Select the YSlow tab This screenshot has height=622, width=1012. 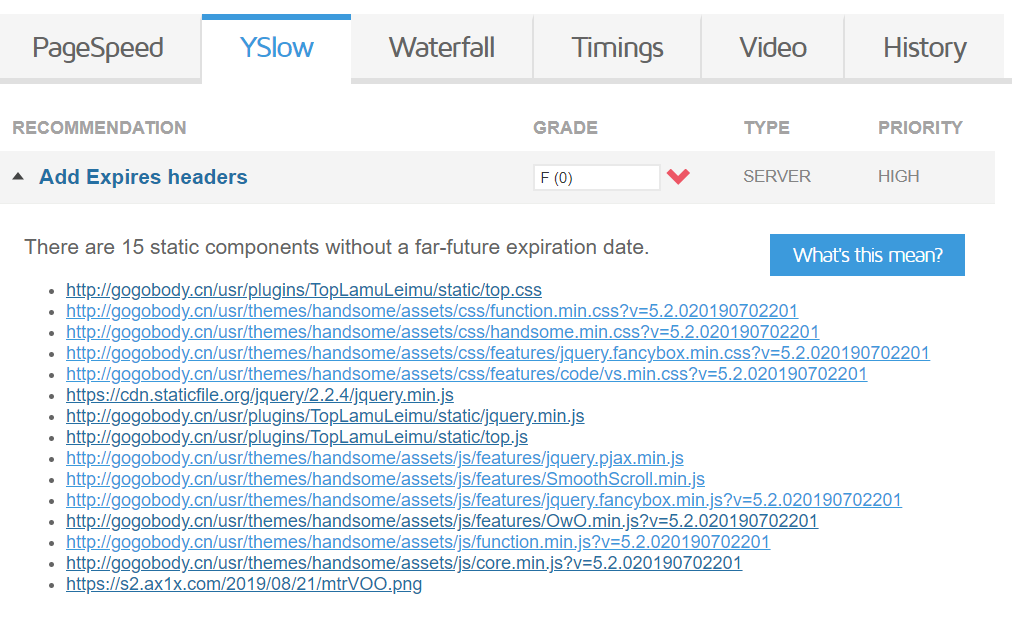(x=276, y=47)
